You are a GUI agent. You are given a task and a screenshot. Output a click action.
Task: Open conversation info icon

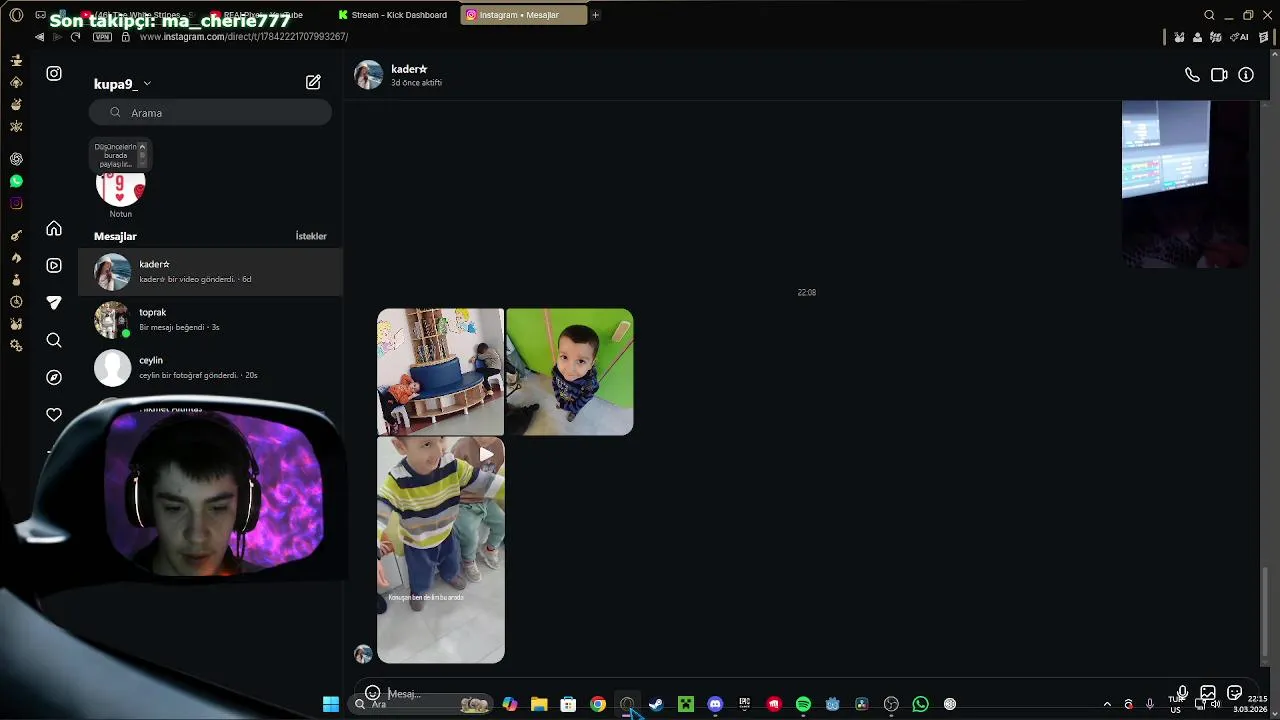[x=1246, y=75]
